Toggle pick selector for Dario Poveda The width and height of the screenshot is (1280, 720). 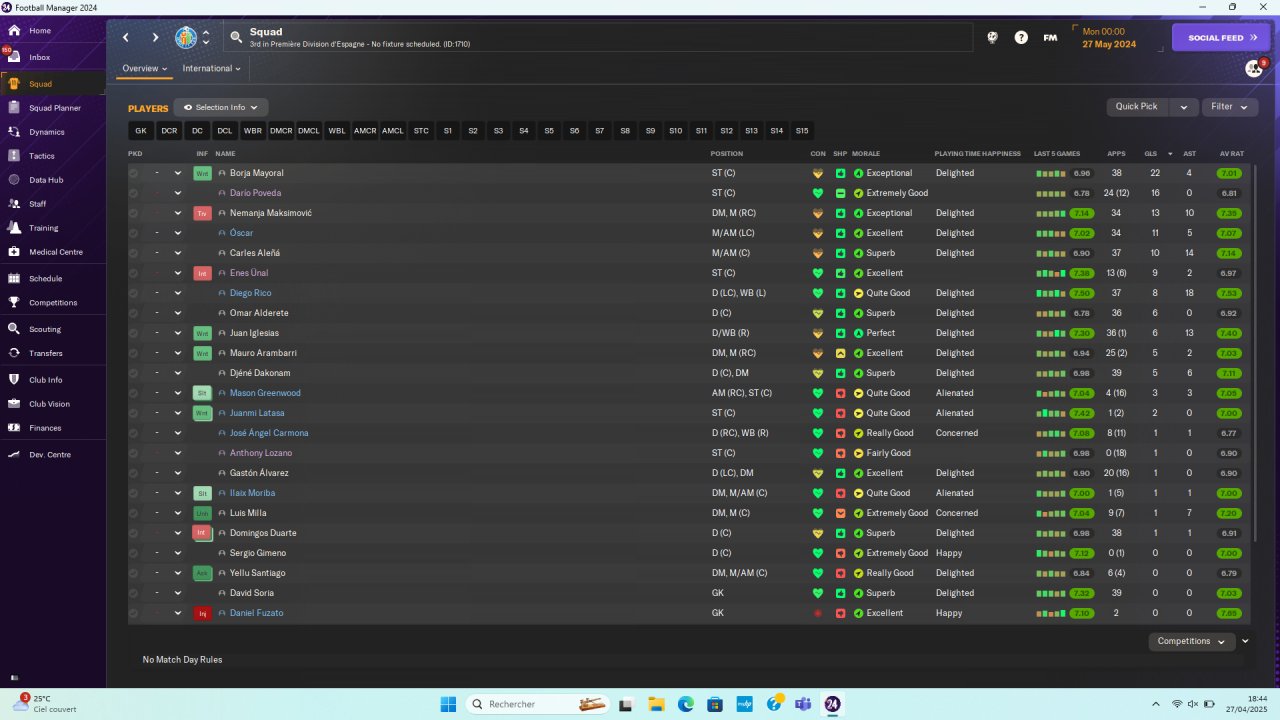133,193
